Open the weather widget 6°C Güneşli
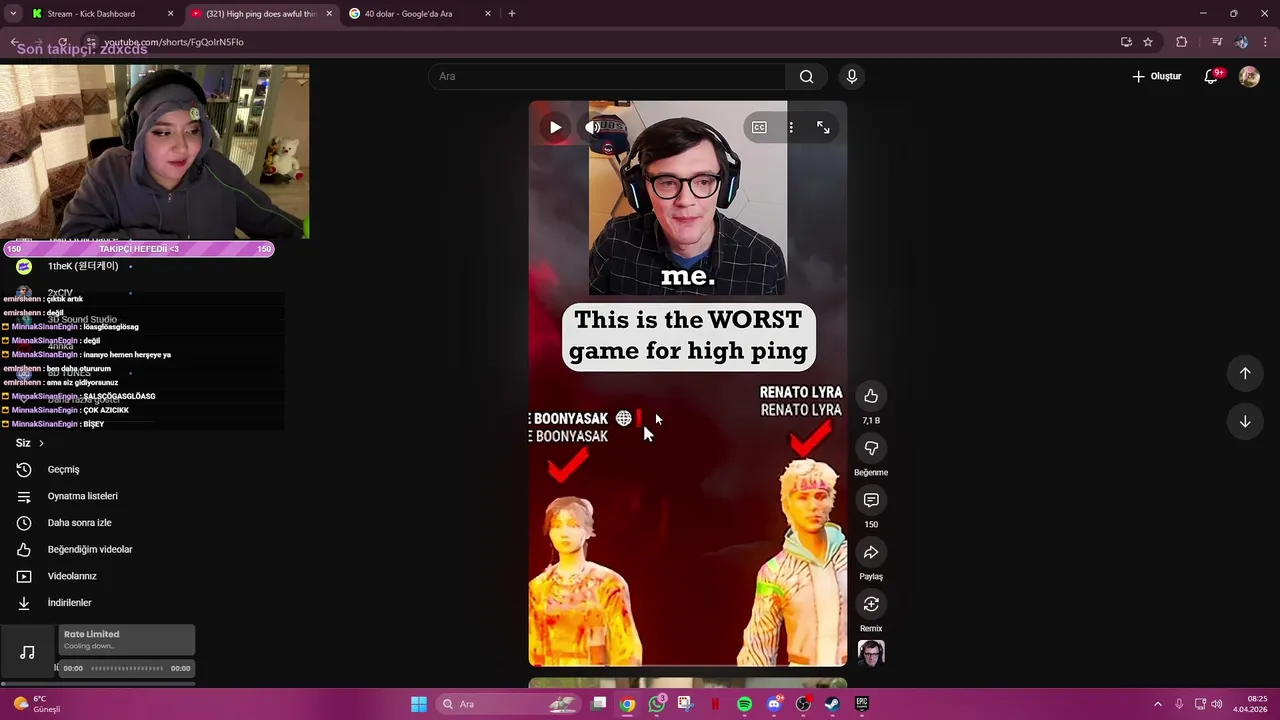1280x720 pixels. [x=38, y=704]
